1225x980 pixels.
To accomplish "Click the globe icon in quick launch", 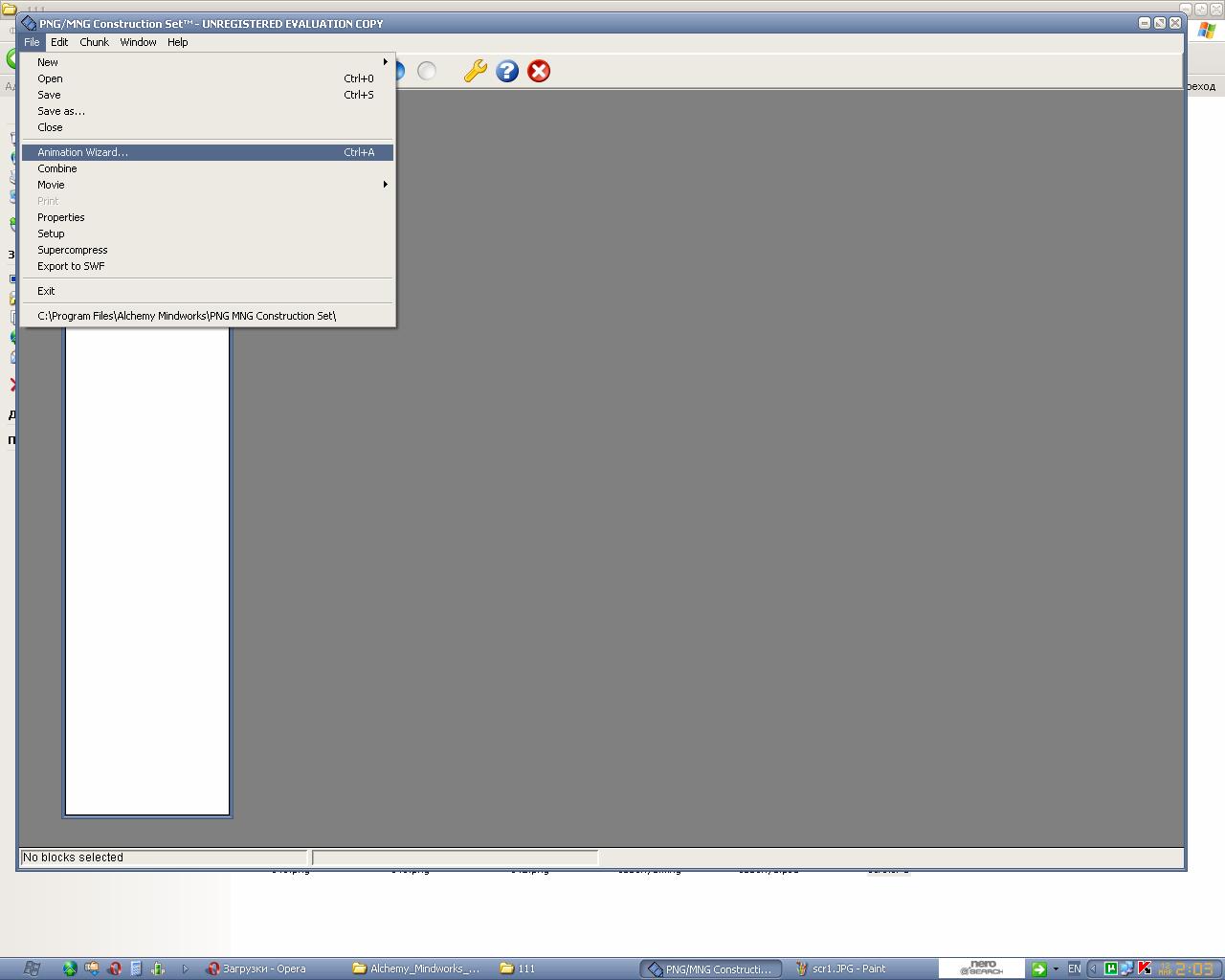I will pos(70,969).
